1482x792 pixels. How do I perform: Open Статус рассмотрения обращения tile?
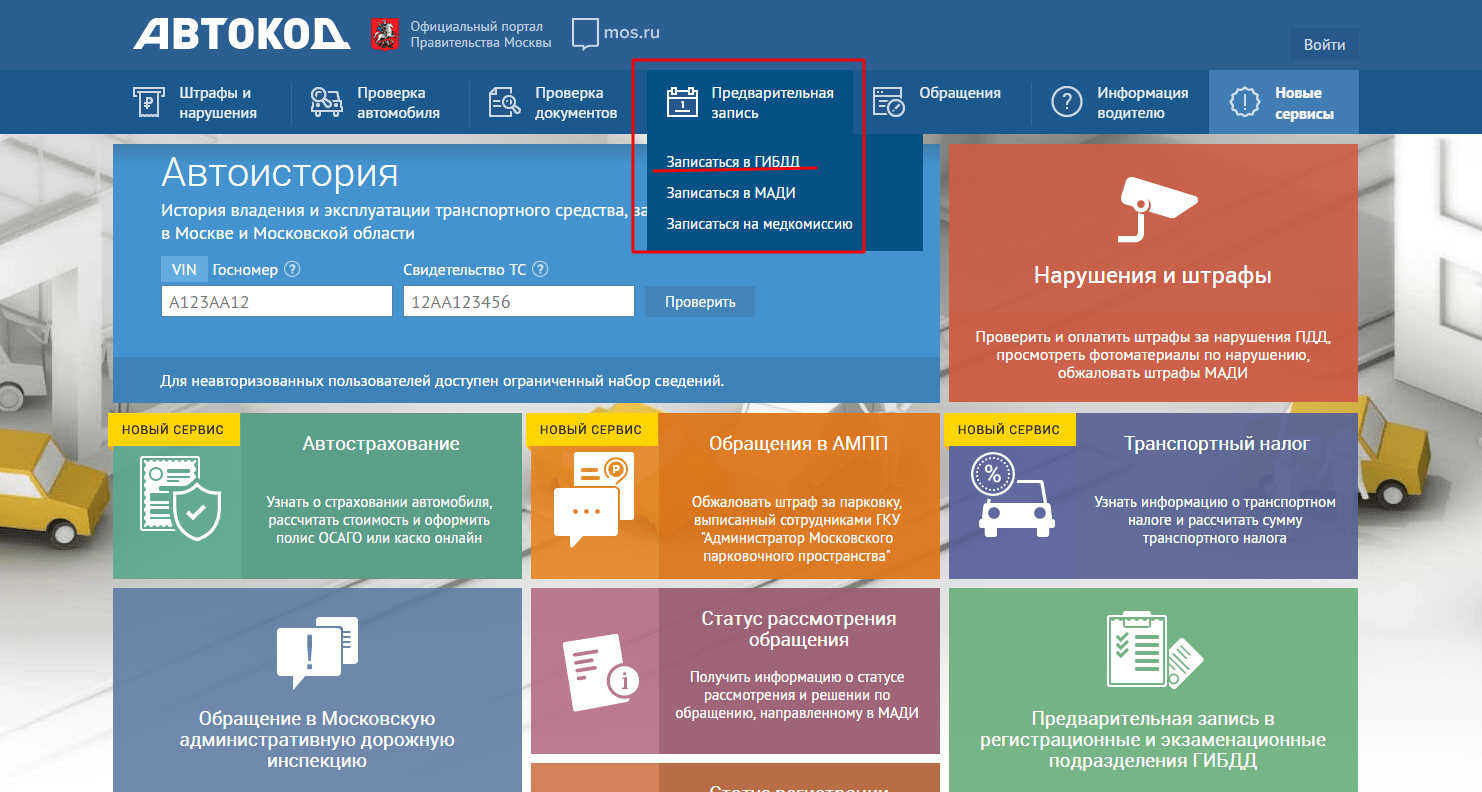735,670
